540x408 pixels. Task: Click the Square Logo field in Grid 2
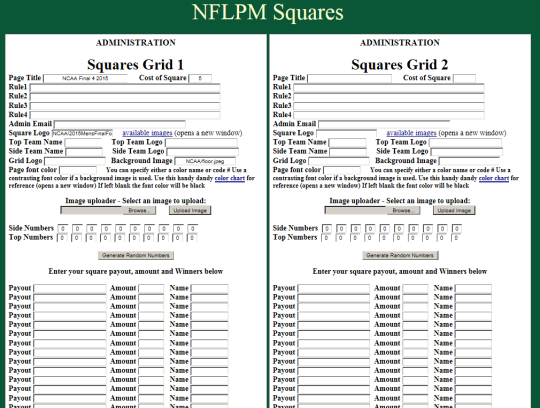(347, 133)
